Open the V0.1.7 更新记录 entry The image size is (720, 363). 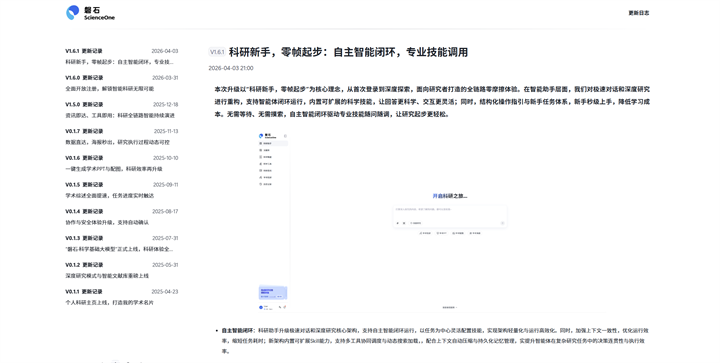(84, 131)
